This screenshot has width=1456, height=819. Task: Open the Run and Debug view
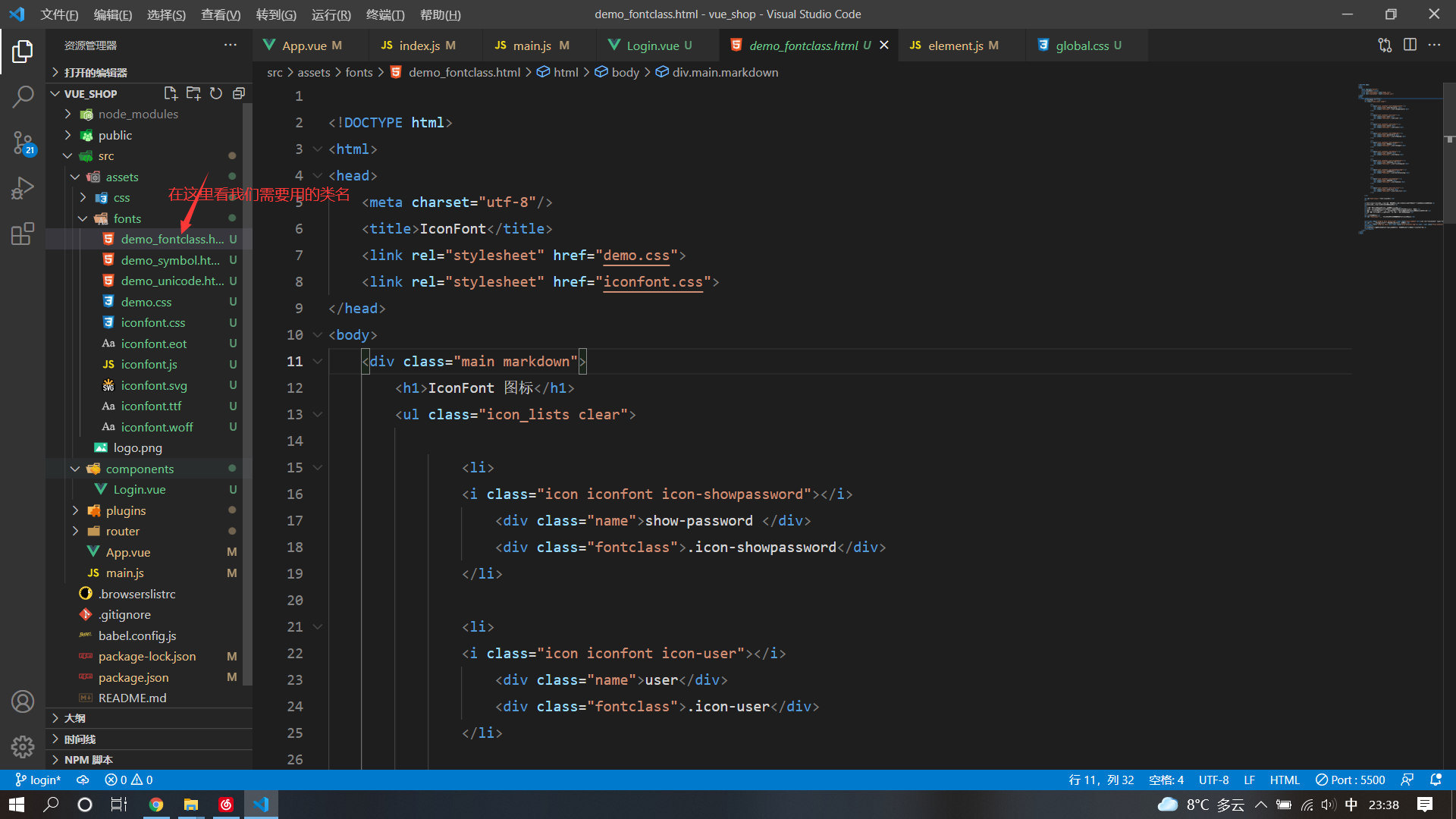pos(23,187)
